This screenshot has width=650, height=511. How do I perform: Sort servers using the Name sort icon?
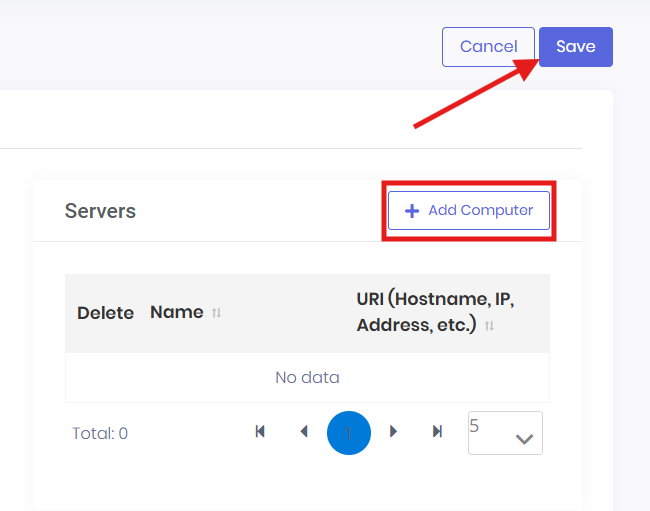[216, 313]
